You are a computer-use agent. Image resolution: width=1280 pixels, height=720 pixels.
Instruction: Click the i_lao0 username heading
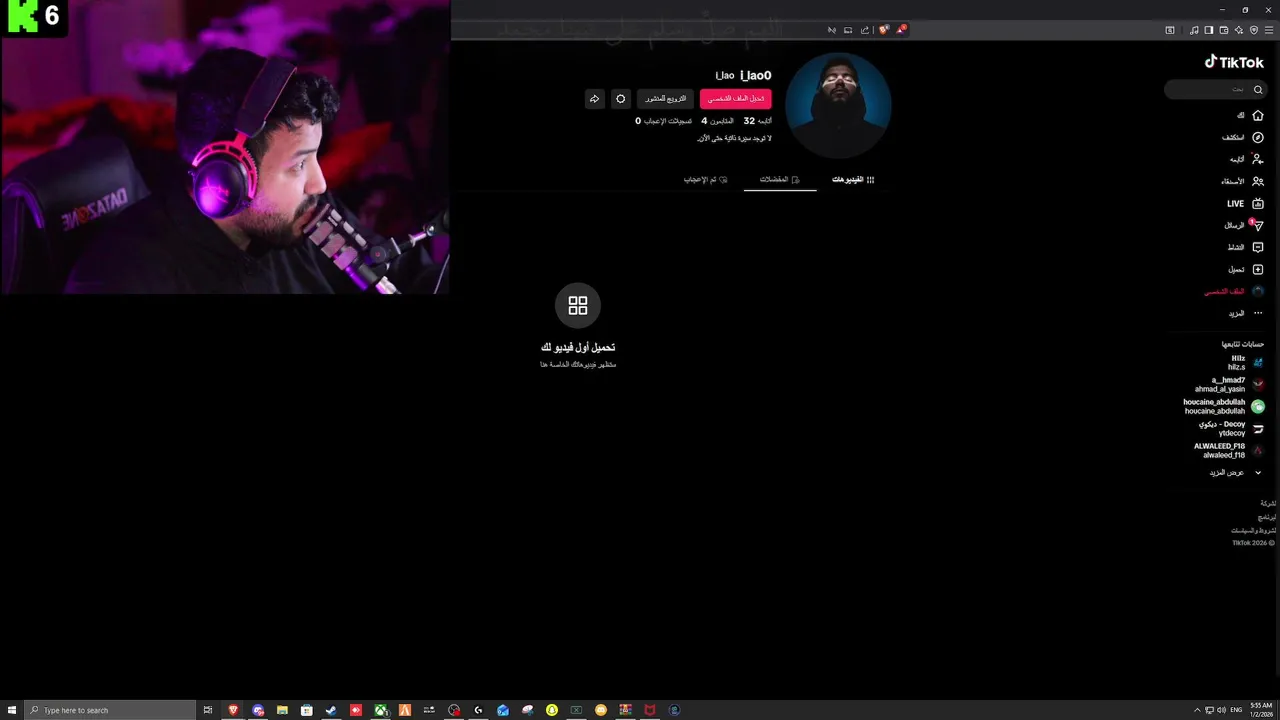(x=755, y=75)
